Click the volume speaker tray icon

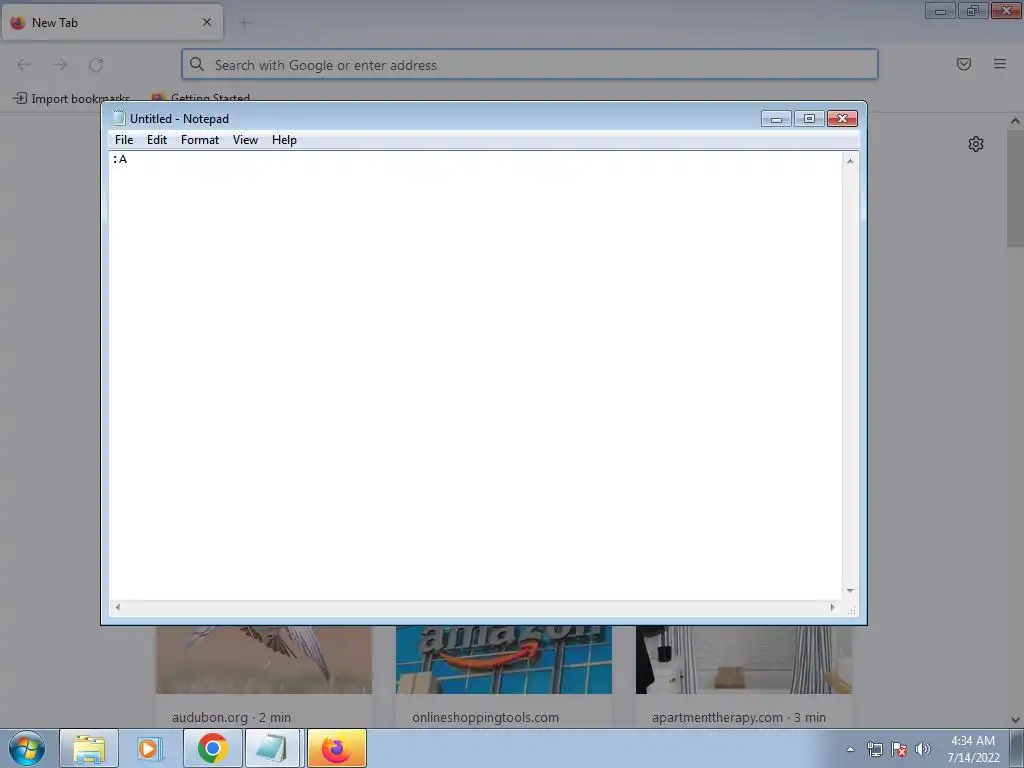[x=923, y=749]
